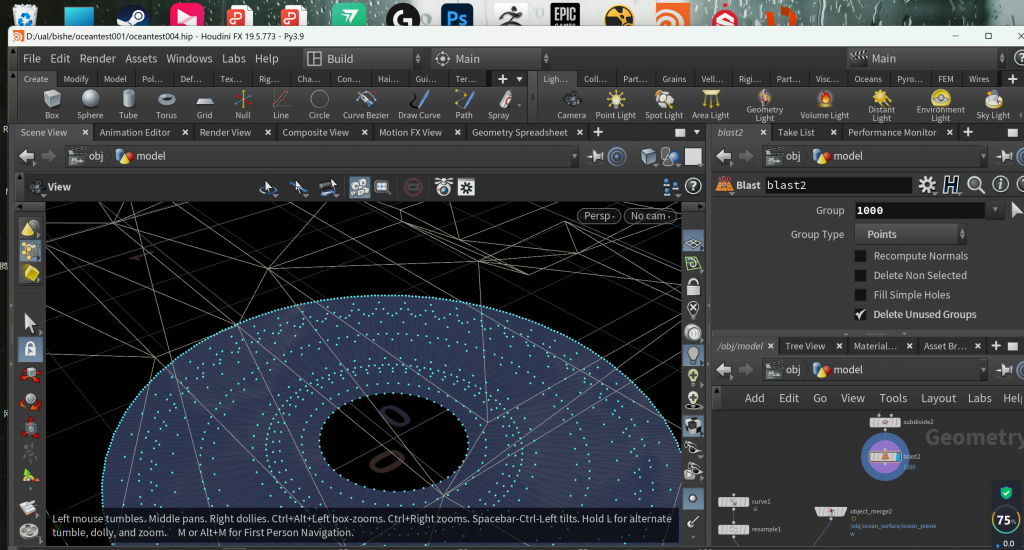Pick the Spray shelf tool
The height and width of the screenshot is (550, 1024).
(x=498, y=105)
